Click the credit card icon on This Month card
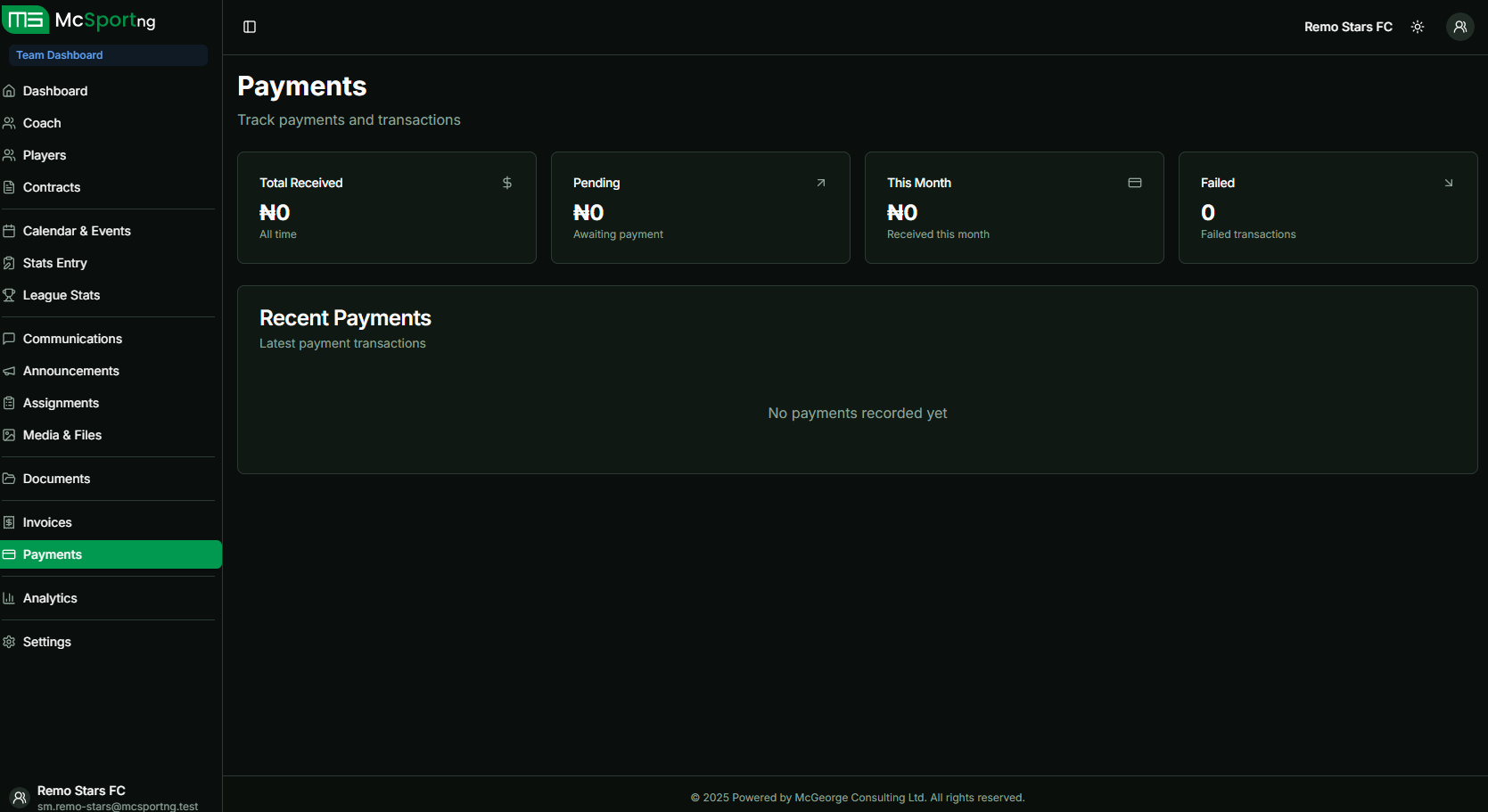1488x812 pixels. [x=1134, y=182]
